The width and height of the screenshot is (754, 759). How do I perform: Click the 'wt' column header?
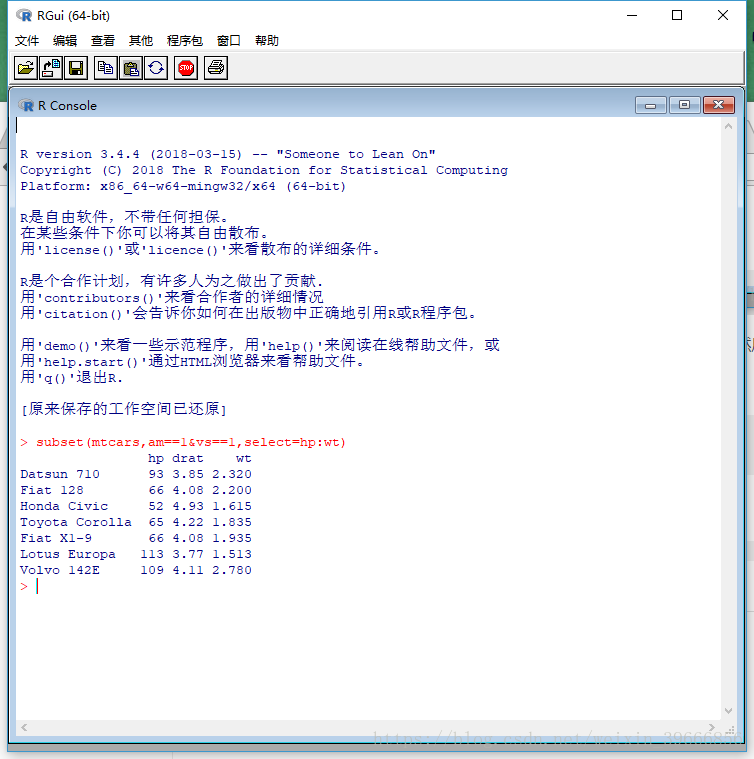coord(243,458)
